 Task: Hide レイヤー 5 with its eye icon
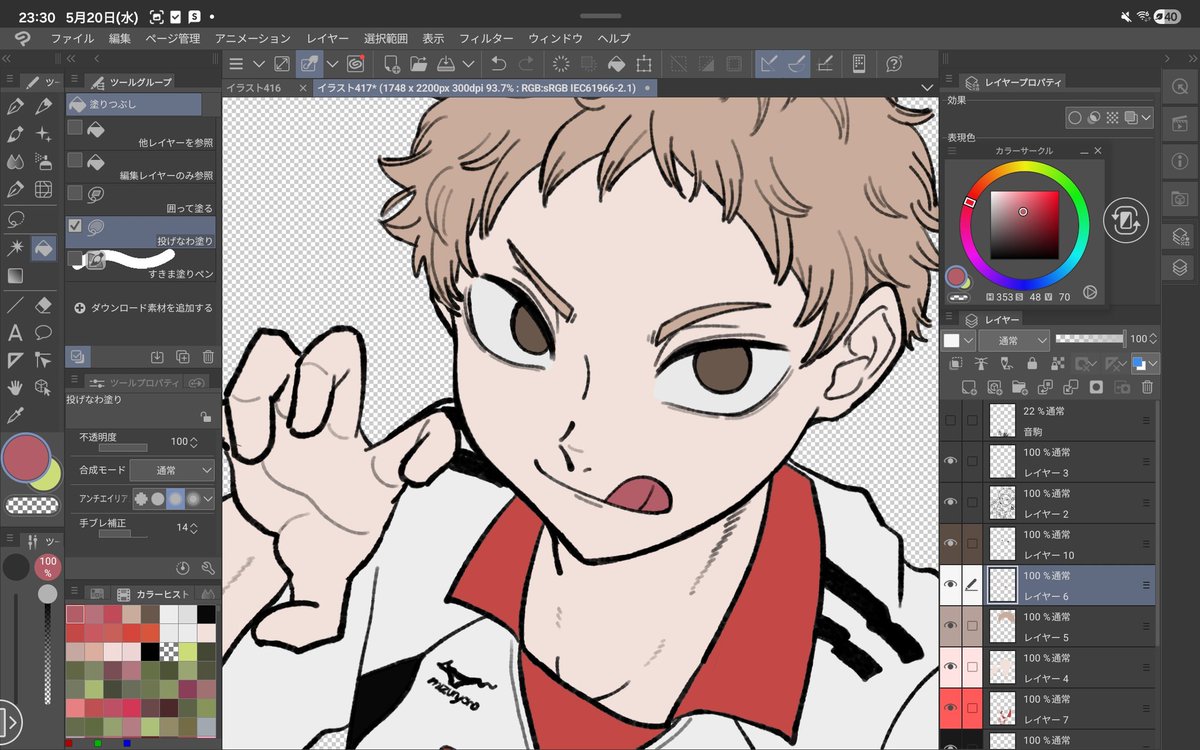click(x=951, y=625)
